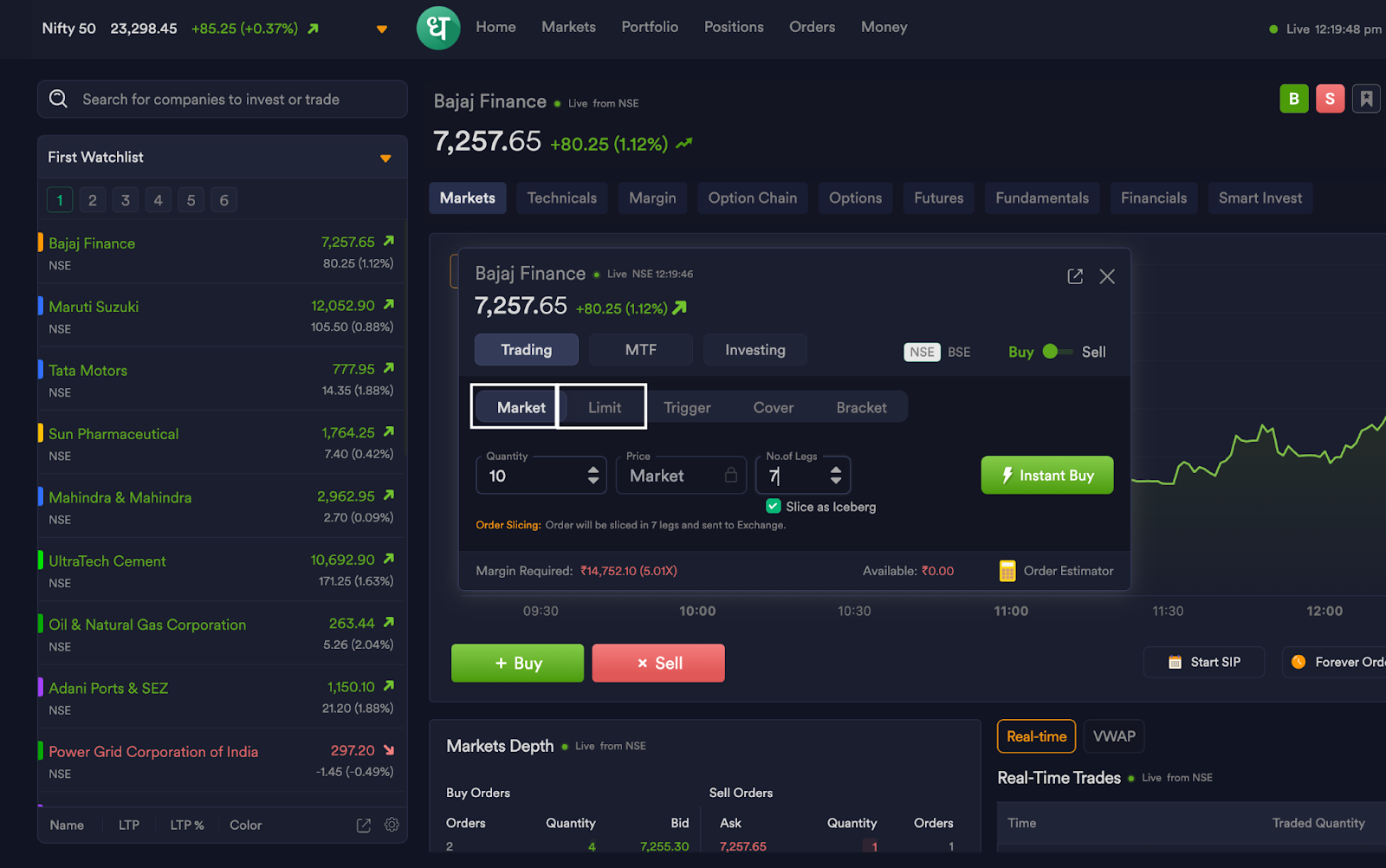
Task: Click the Instant Buy button
Action: pyautogui.click(x=1047, y=475)
